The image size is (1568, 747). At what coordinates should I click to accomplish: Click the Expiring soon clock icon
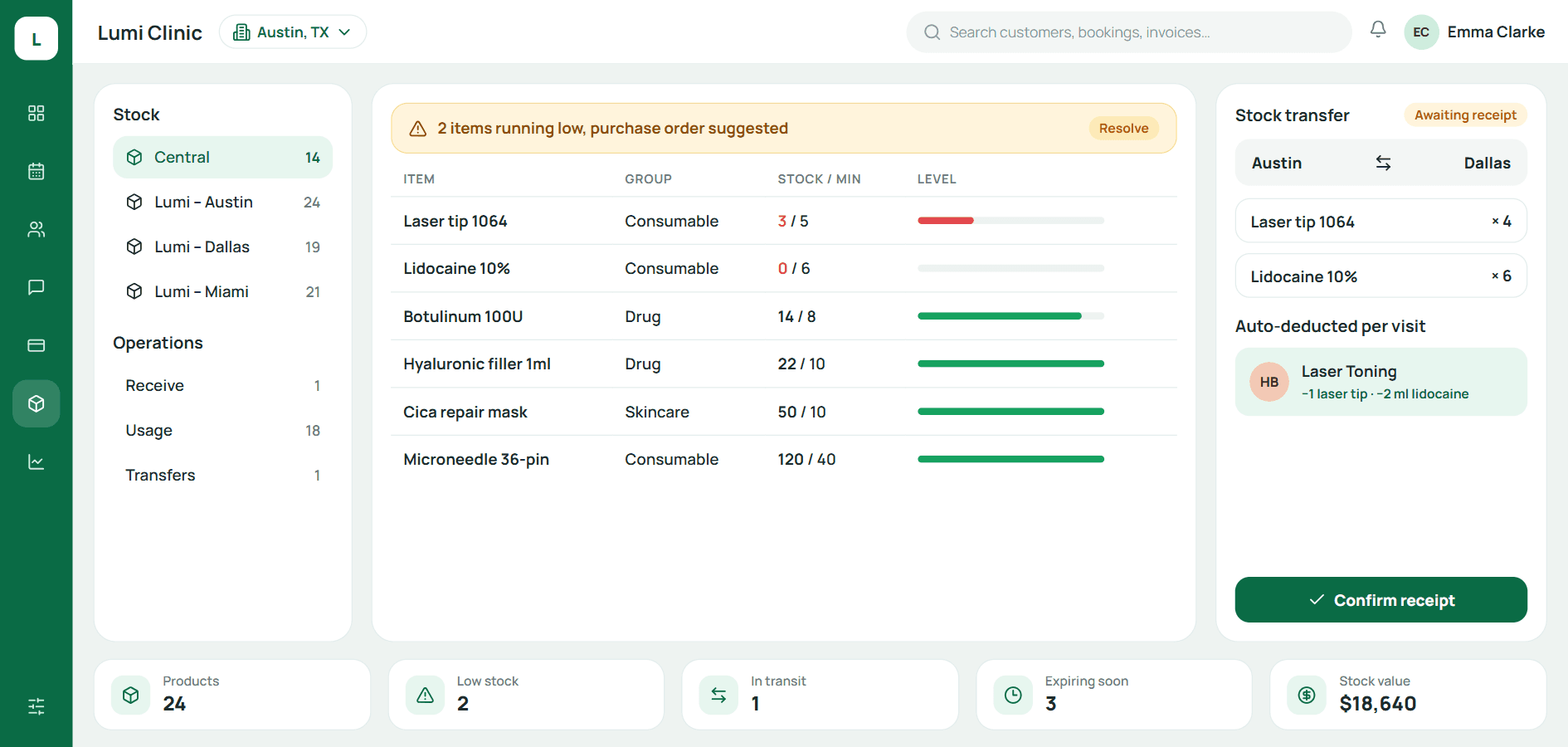tap(1013, 696)
